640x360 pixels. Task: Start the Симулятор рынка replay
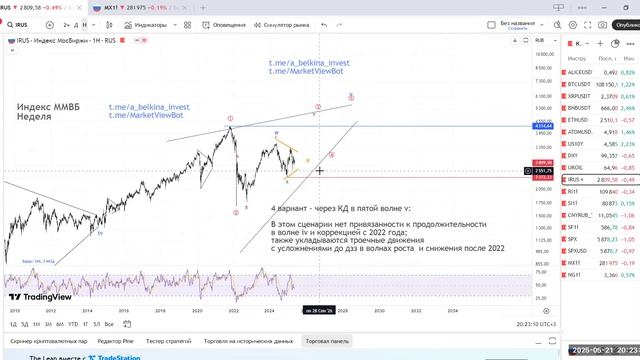pyautogui.click(x=282, y=25)
